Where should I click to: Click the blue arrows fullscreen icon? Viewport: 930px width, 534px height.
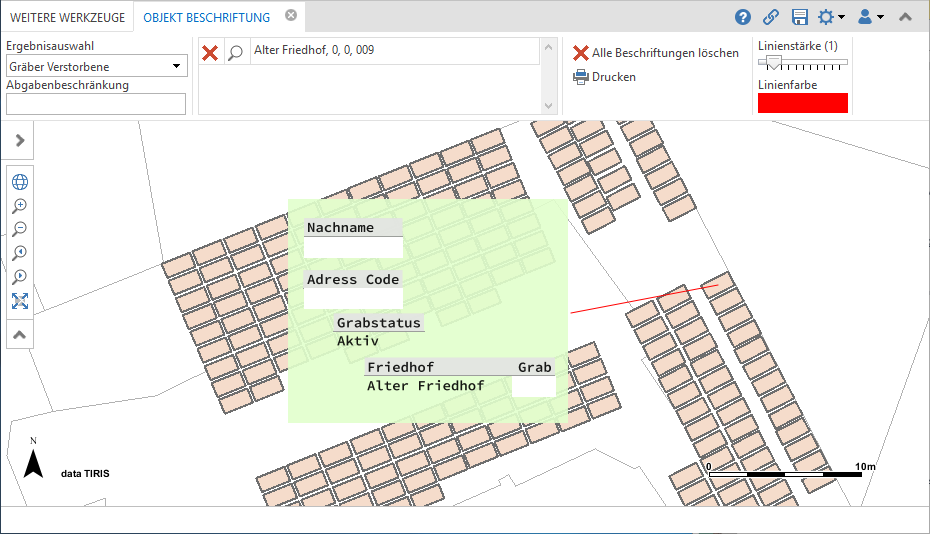(19, 302)
